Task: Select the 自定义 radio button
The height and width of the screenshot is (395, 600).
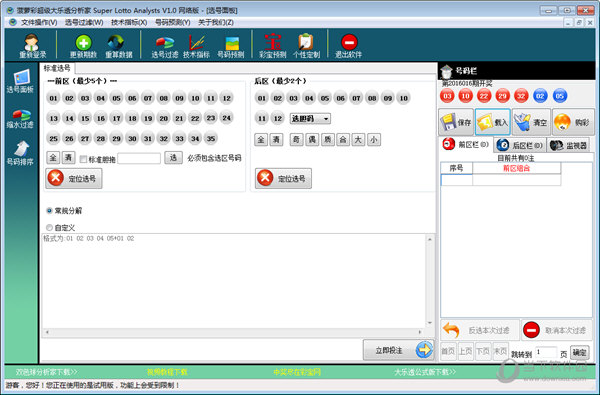Action: pyautogui.click(x=49, y=227)
